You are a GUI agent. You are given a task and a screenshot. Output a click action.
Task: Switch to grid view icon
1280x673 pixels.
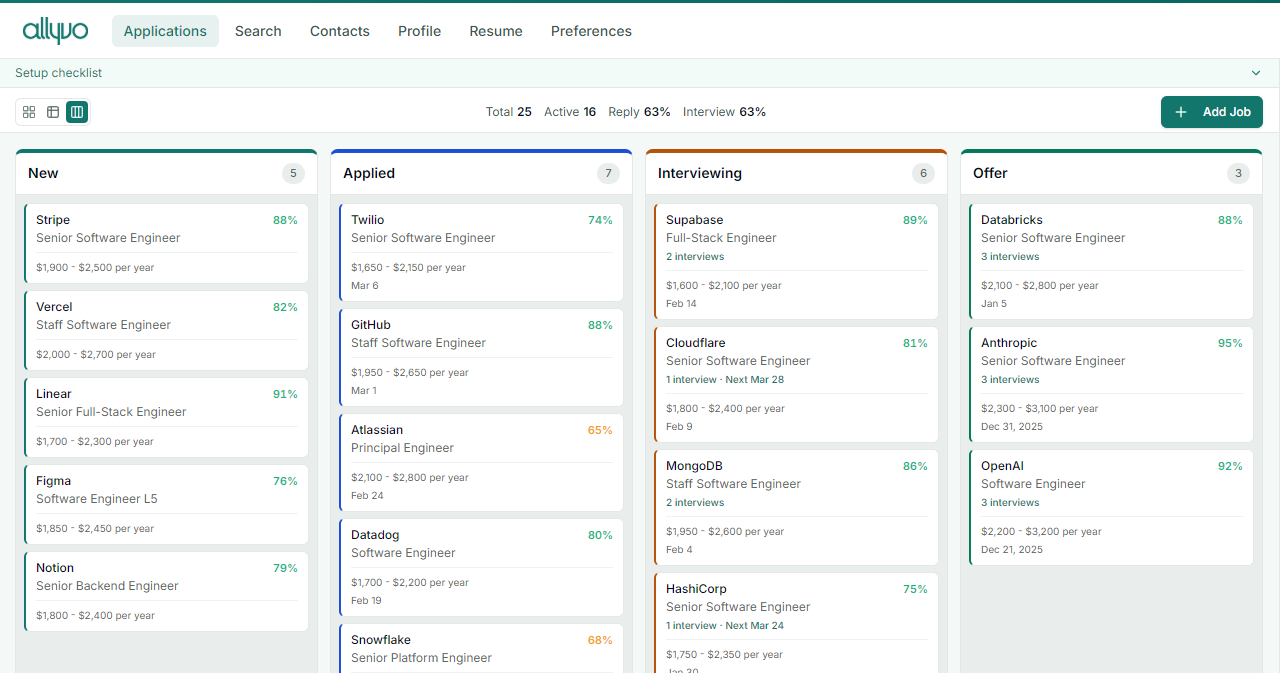coord(29,112)
